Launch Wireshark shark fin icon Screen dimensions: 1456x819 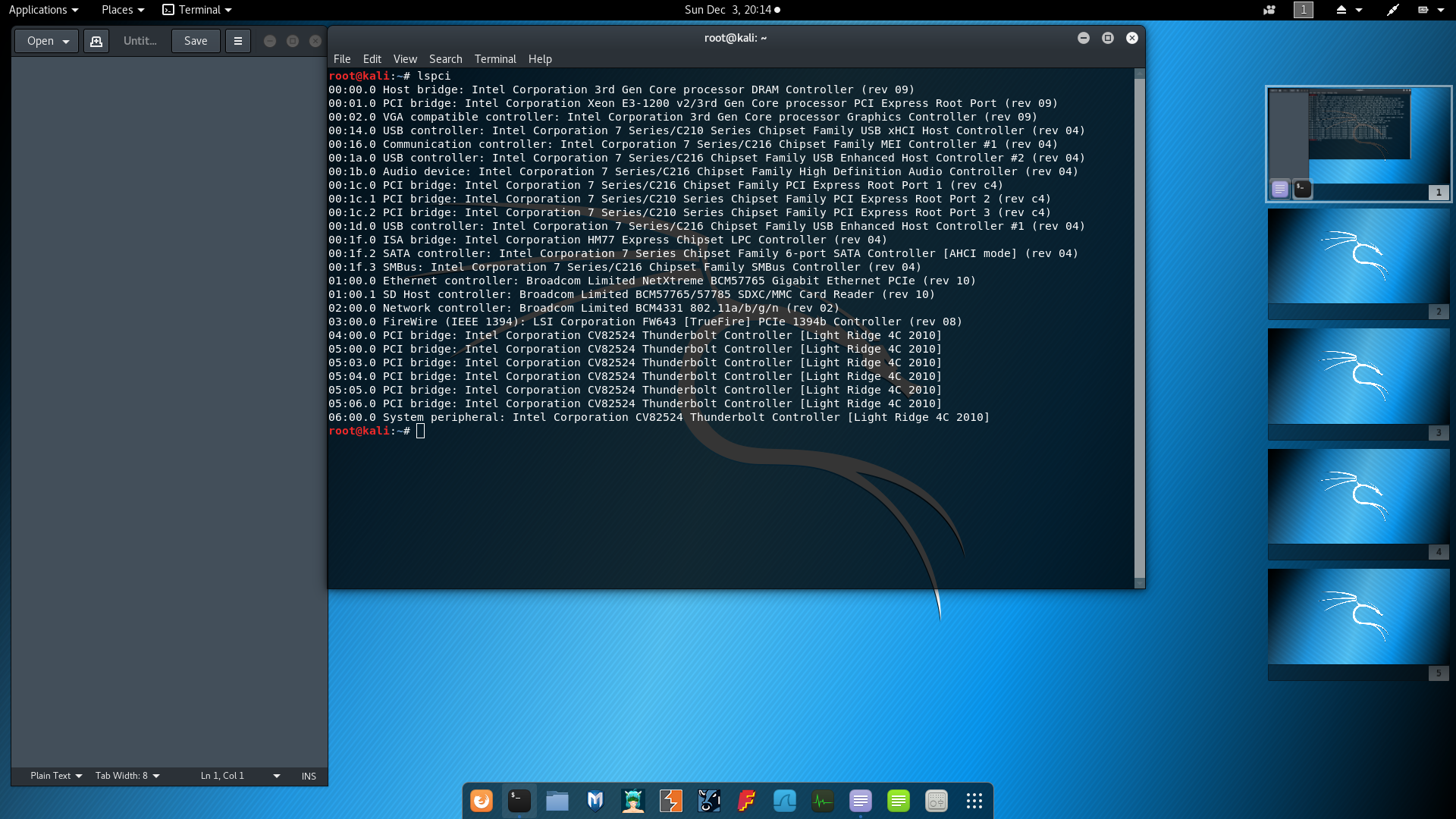785,801
